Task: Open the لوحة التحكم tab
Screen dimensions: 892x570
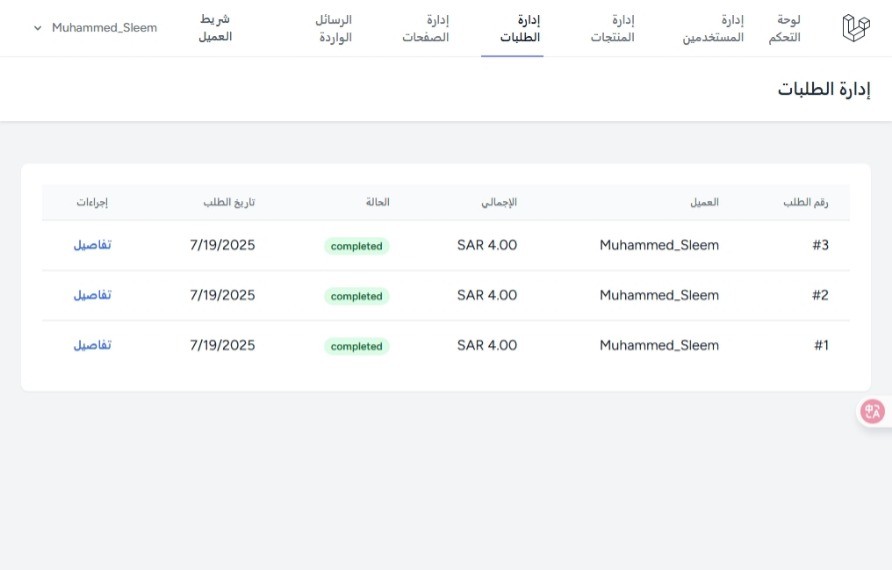Action: click(784, 28)
